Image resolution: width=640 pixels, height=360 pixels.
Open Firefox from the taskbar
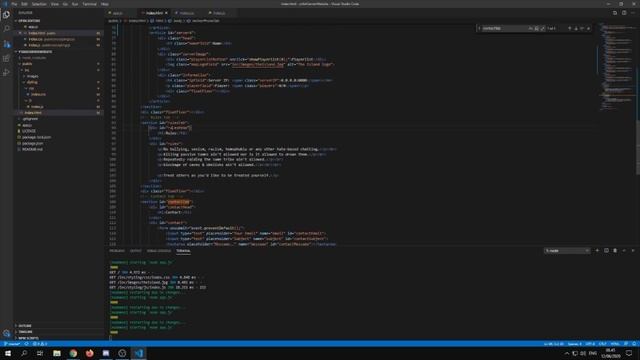click(89, 353)
